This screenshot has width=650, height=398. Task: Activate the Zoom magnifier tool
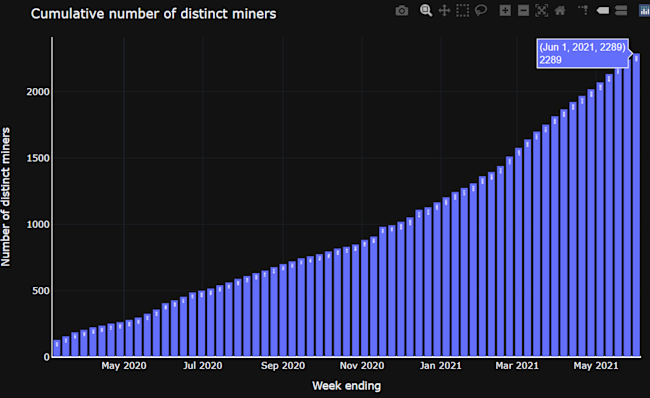(426, 10)
